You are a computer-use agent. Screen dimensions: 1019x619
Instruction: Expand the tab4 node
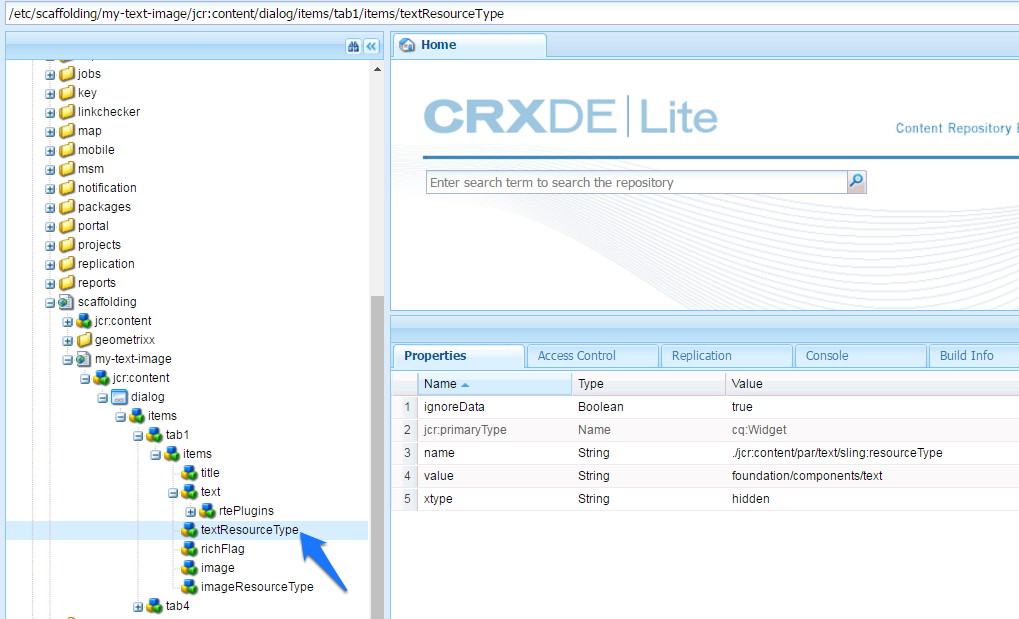tap(138, 607)
